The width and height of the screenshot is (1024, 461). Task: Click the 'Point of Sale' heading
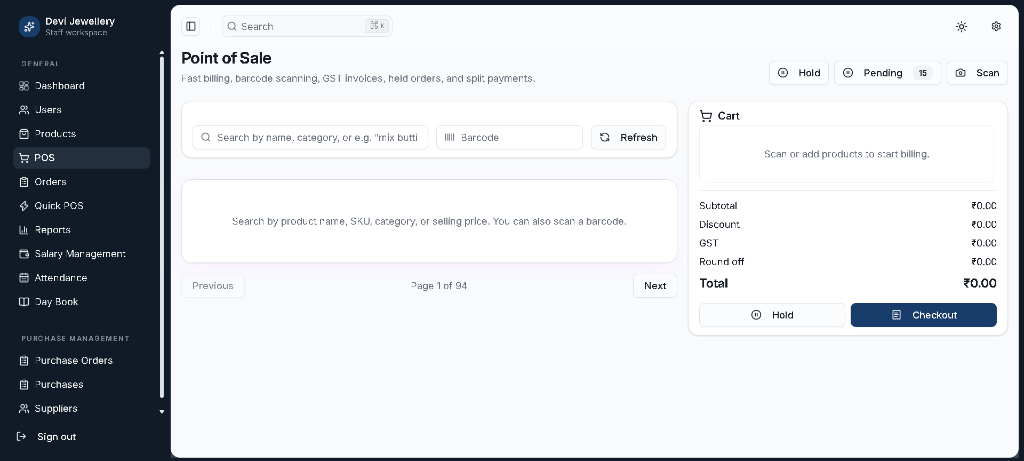[x=227, y=58]
